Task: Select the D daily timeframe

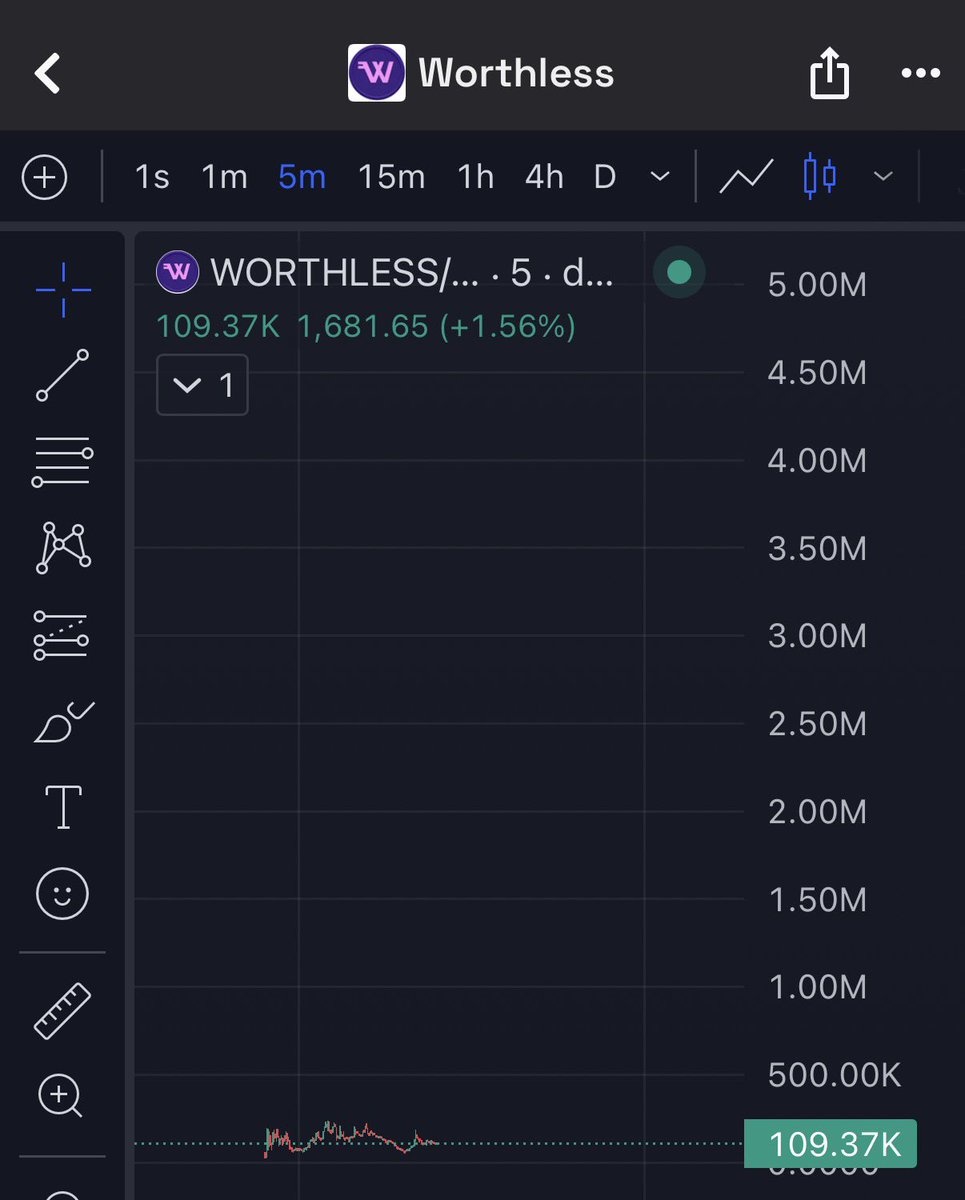Action: pos(605,177)
